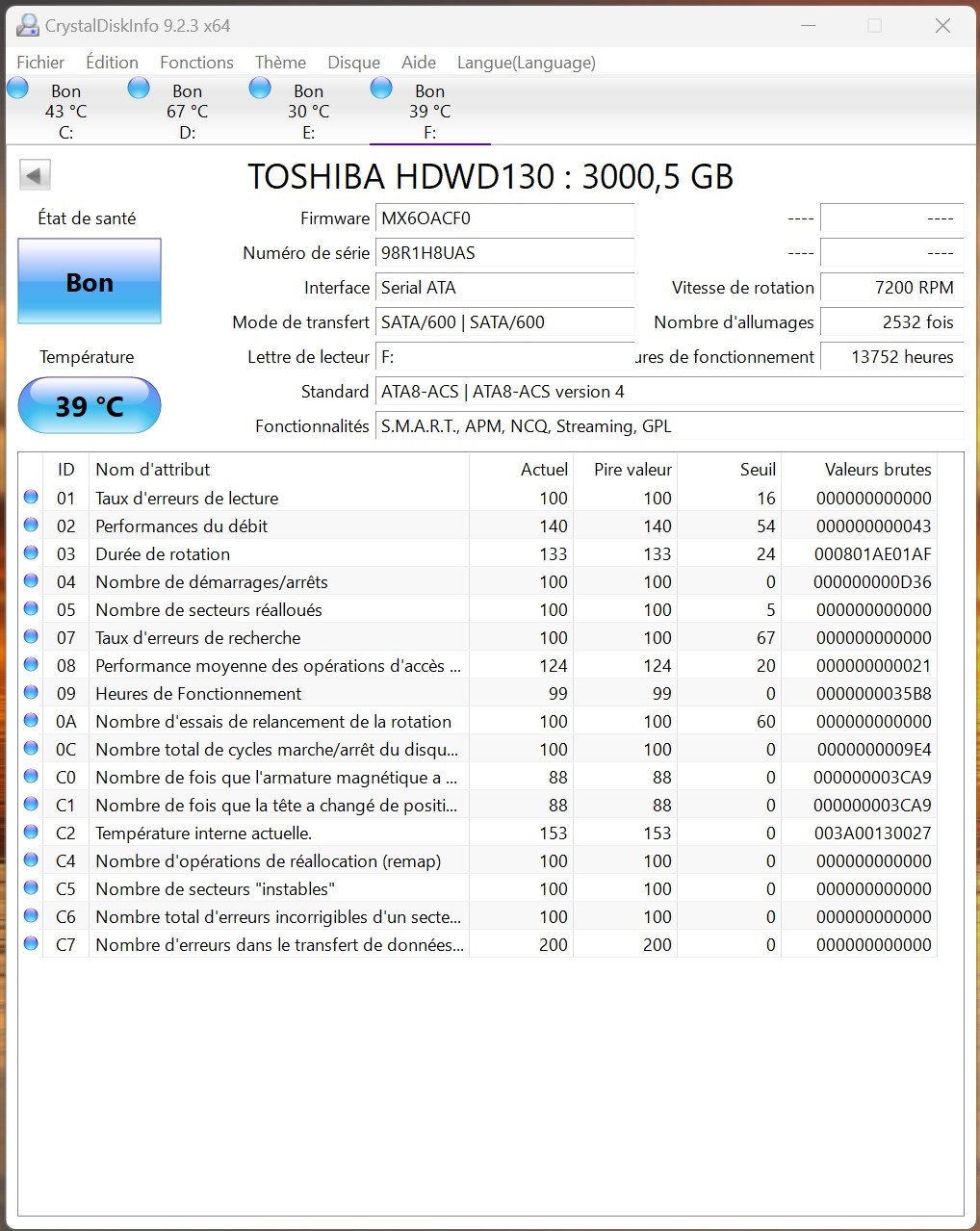Viewport: 980px width, 1231px height.
Task: Open the Langue(Language) menu
Action: coord(526,63)
